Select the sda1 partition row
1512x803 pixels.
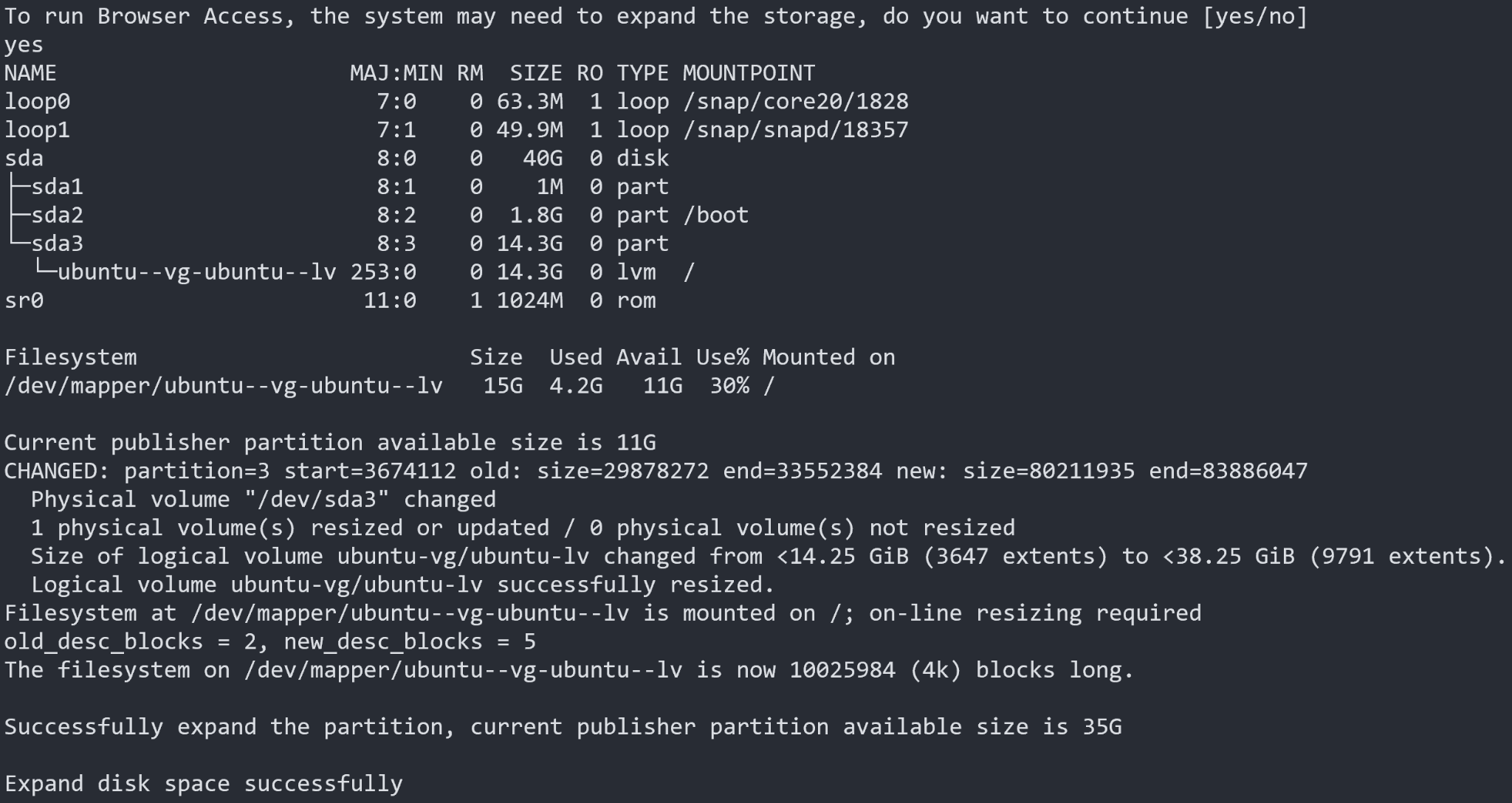pyautogui.click(x=337, y=187)
